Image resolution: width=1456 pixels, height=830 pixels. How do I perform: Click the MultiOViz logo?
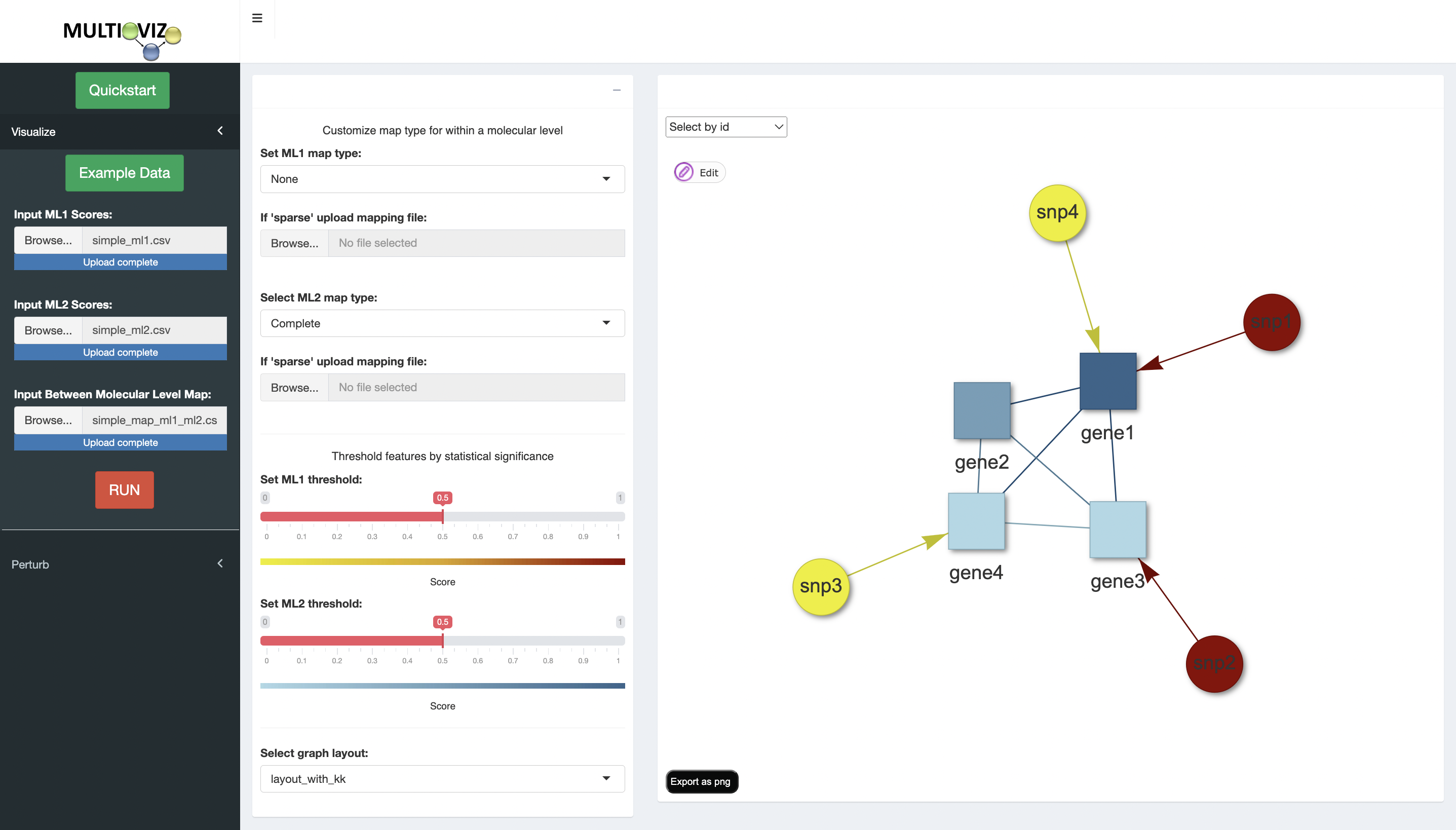pos(122,37)
